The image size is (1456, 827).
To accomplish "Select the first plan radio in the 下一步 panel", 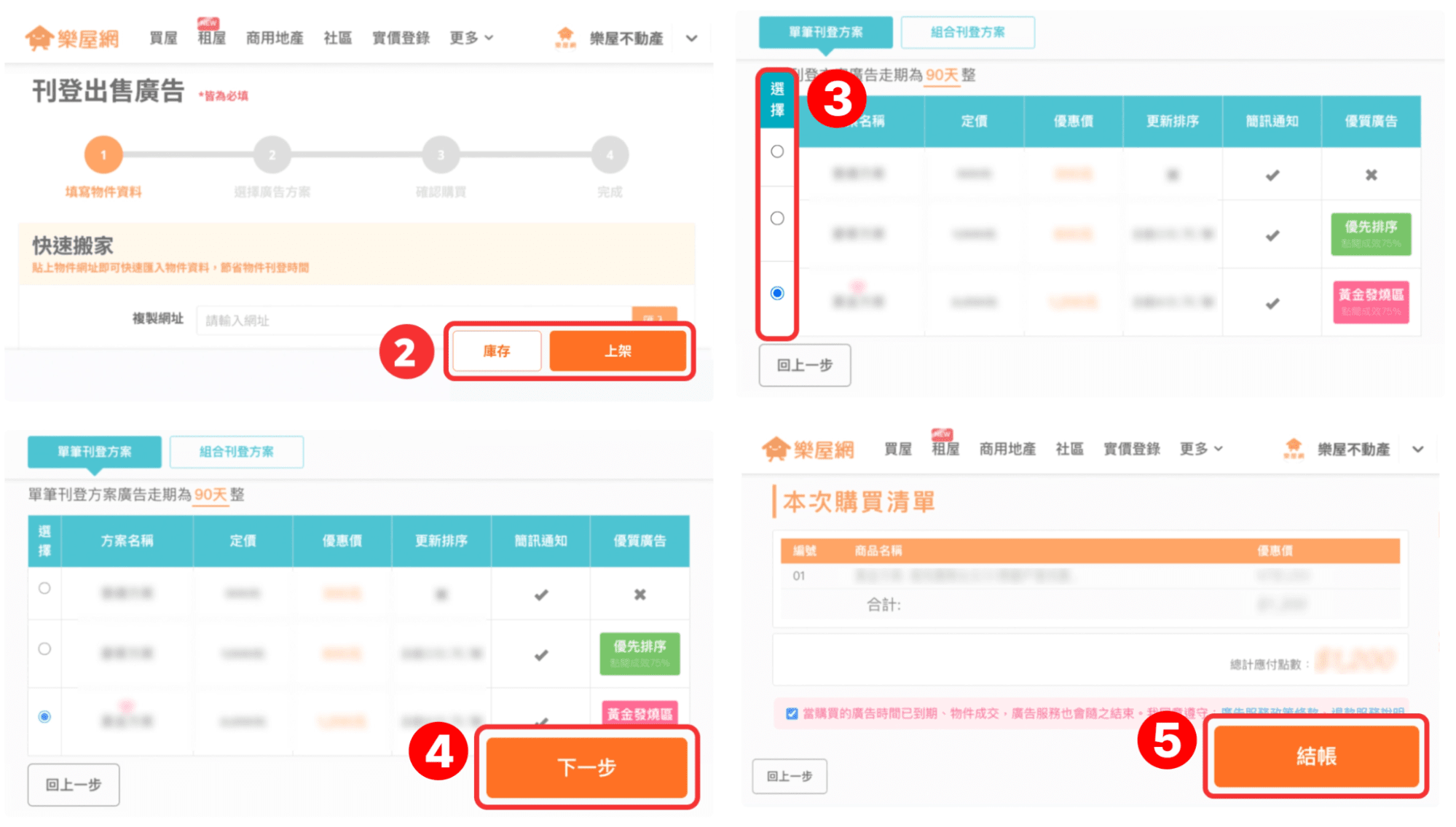I will tap(44, 588).
